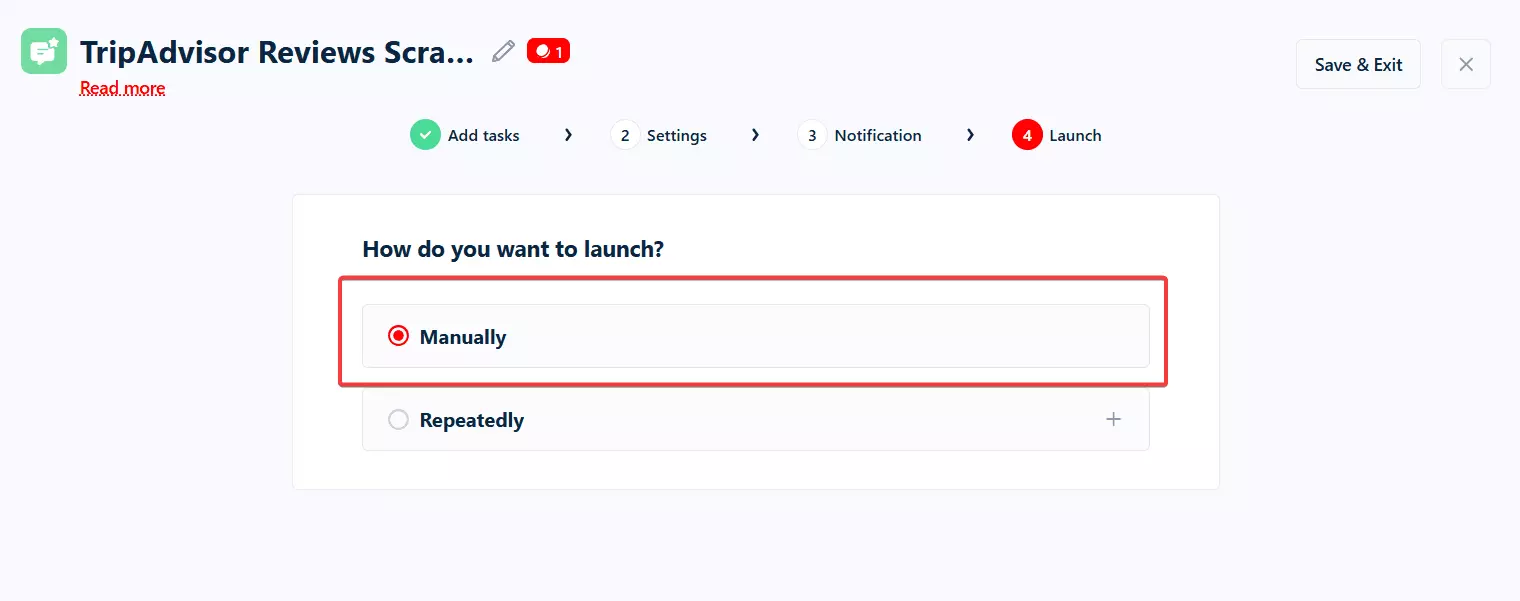Click the plus icon next to Repeatedly

(x=1113, y=419)
